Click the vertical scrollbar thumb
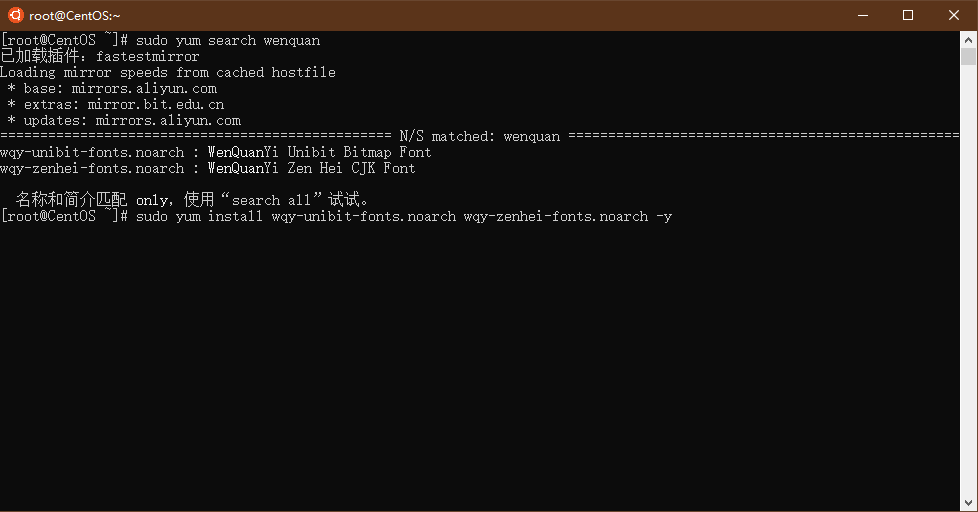 [968, 57]
